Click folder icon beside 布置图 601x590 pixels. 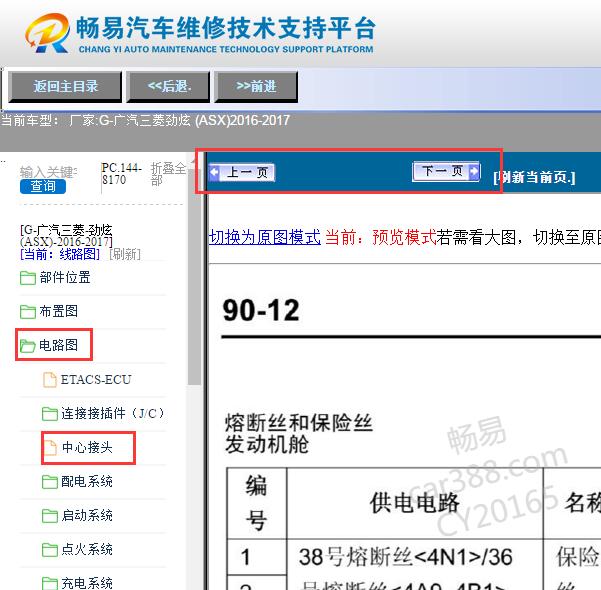pyautogui.click(x=28, y=311)
